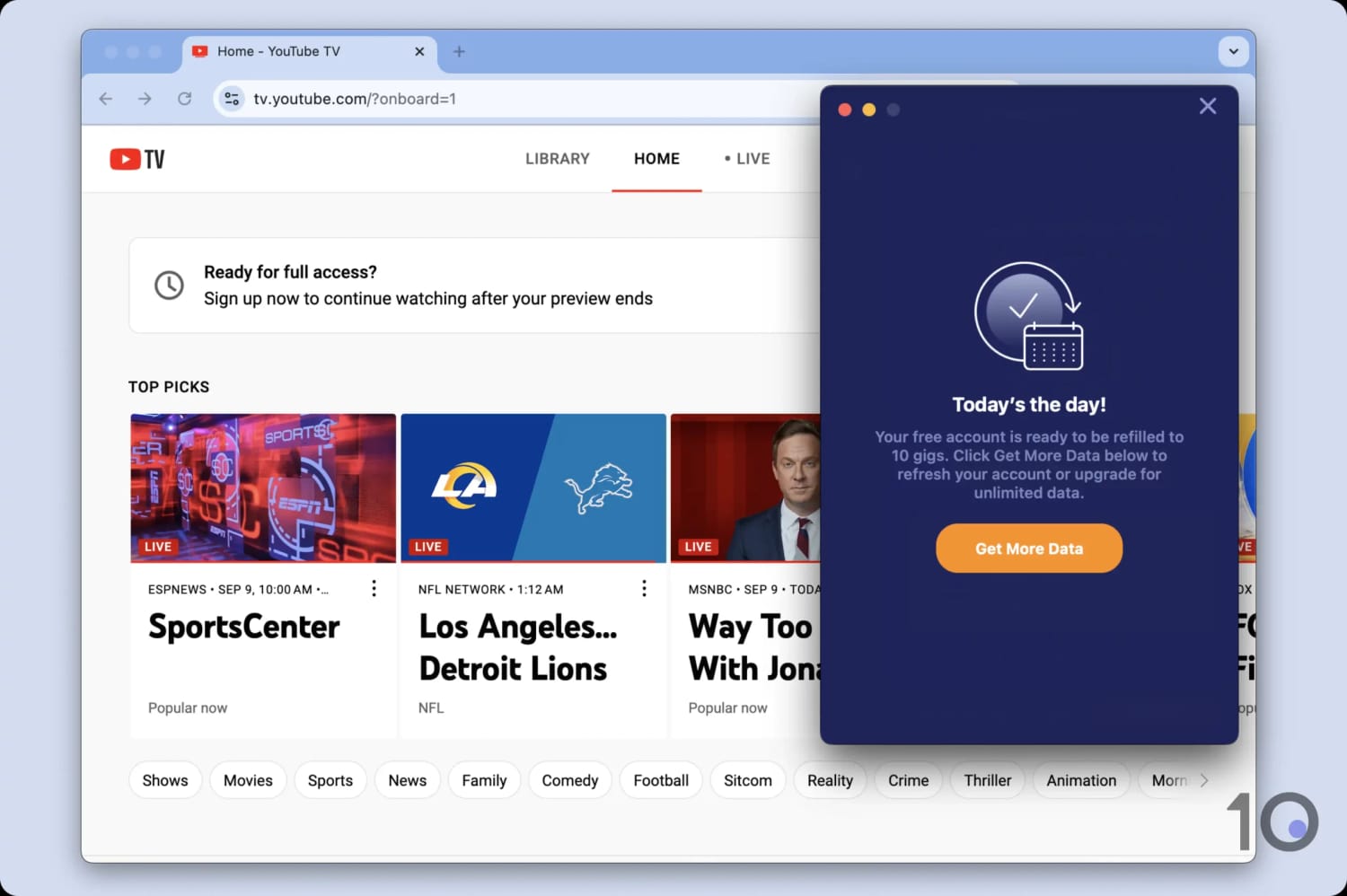Select the Animation genre chip
1347x896 pixels.
1081,780
